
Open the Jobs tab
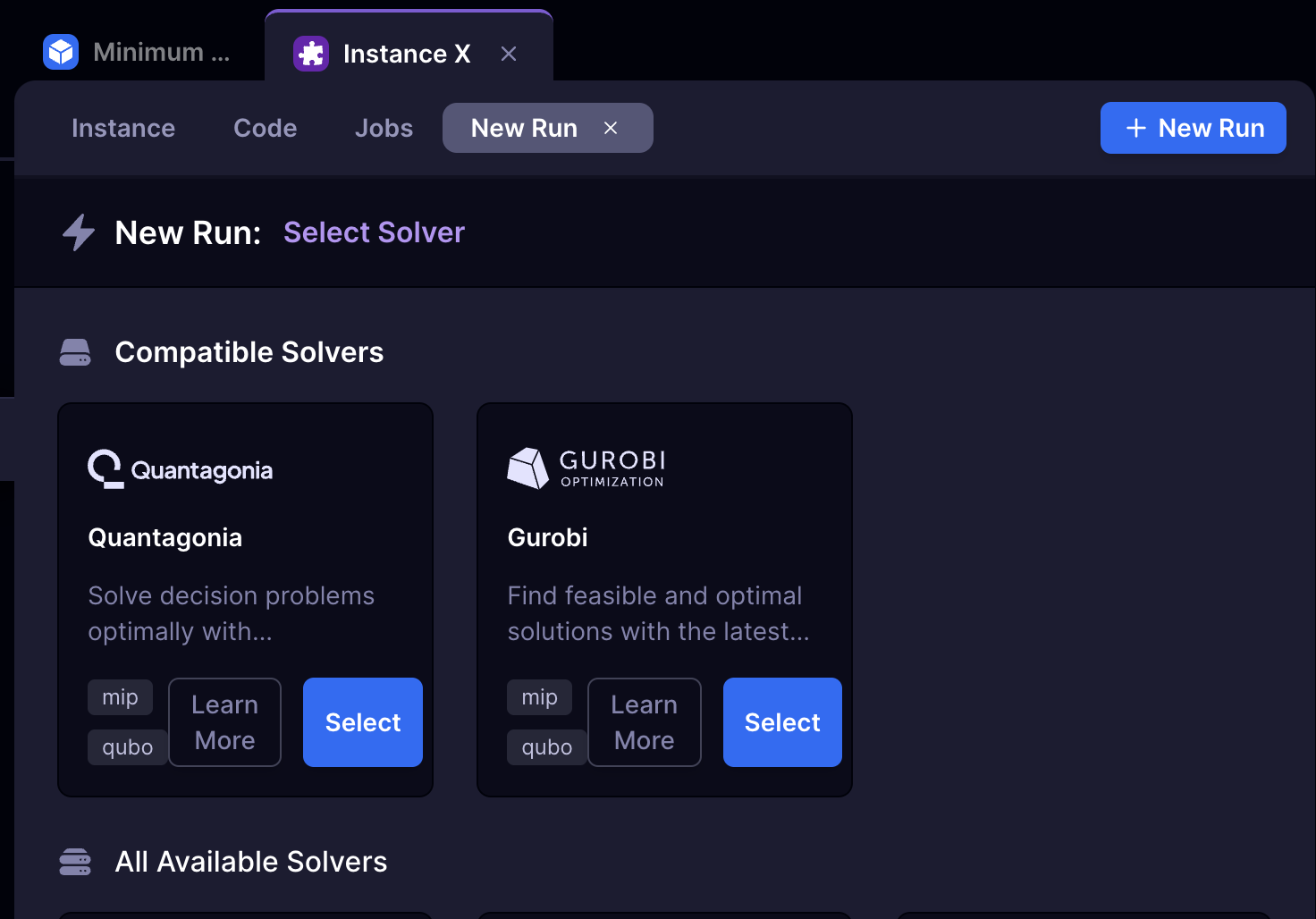384,128
